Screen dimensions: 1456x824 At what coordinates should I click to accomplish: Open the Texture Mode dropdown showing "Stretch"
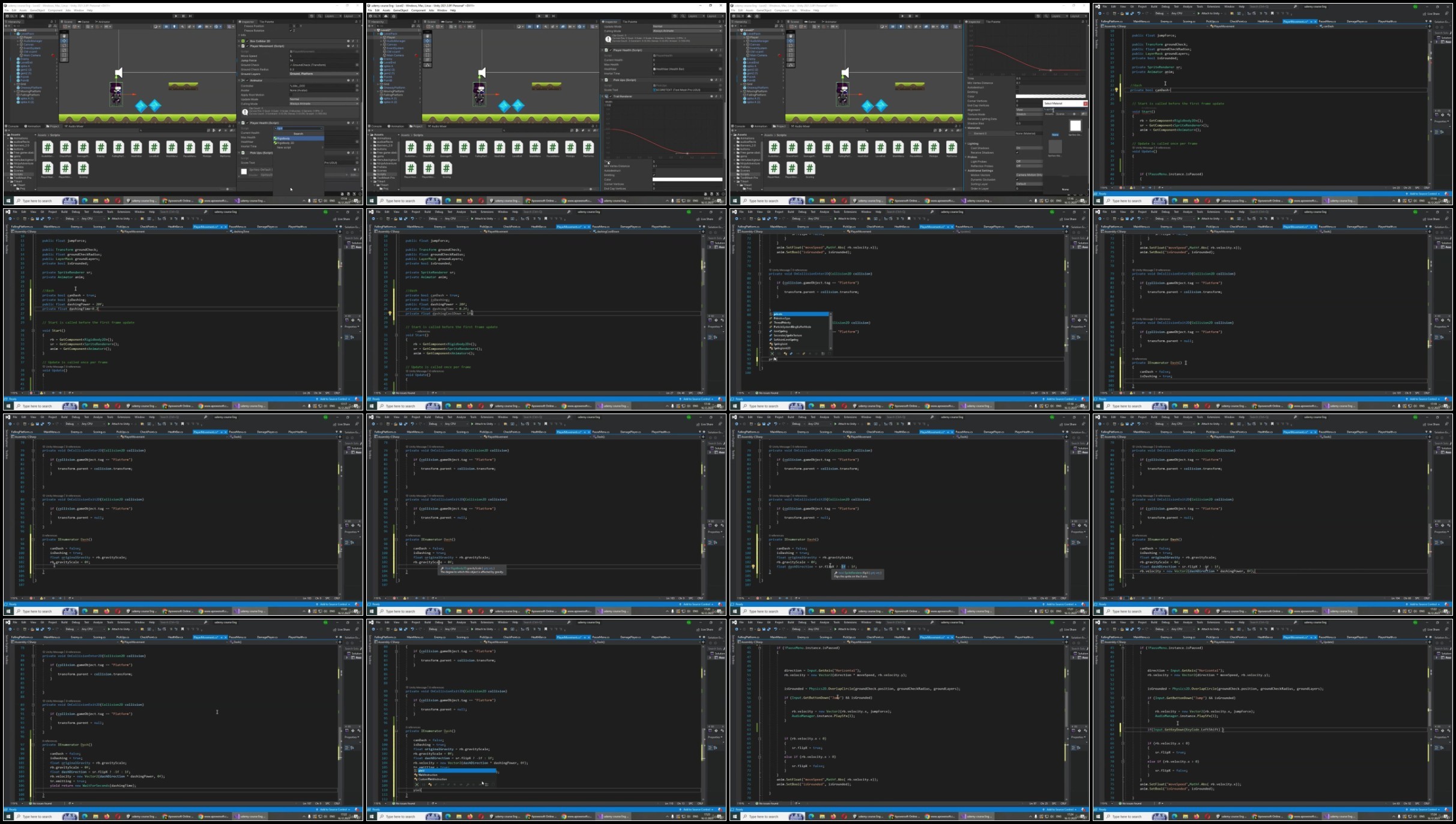[1029, 114]
